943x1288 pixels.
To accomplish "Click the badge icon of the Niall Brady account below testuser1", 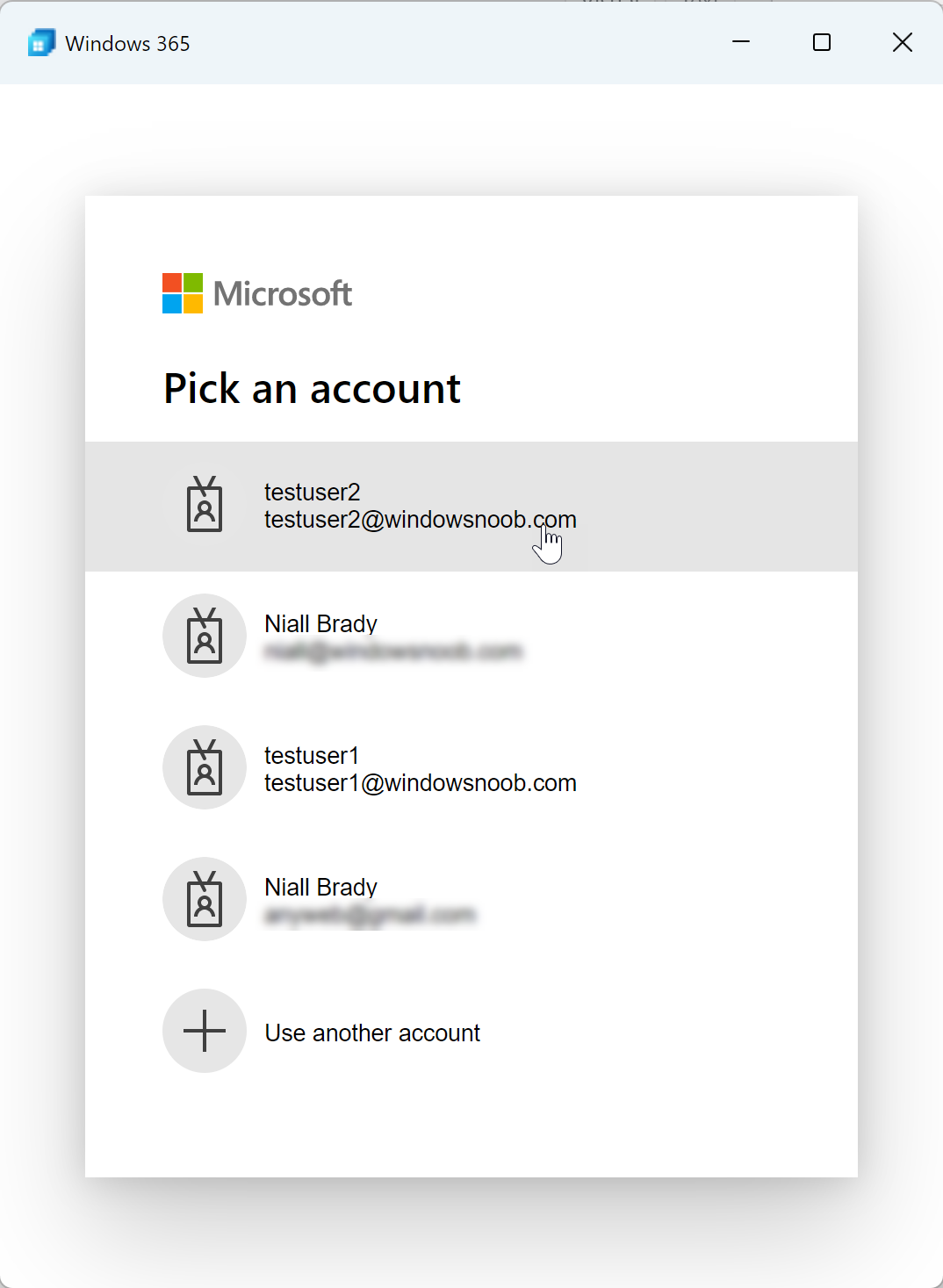I will [205, 899].
